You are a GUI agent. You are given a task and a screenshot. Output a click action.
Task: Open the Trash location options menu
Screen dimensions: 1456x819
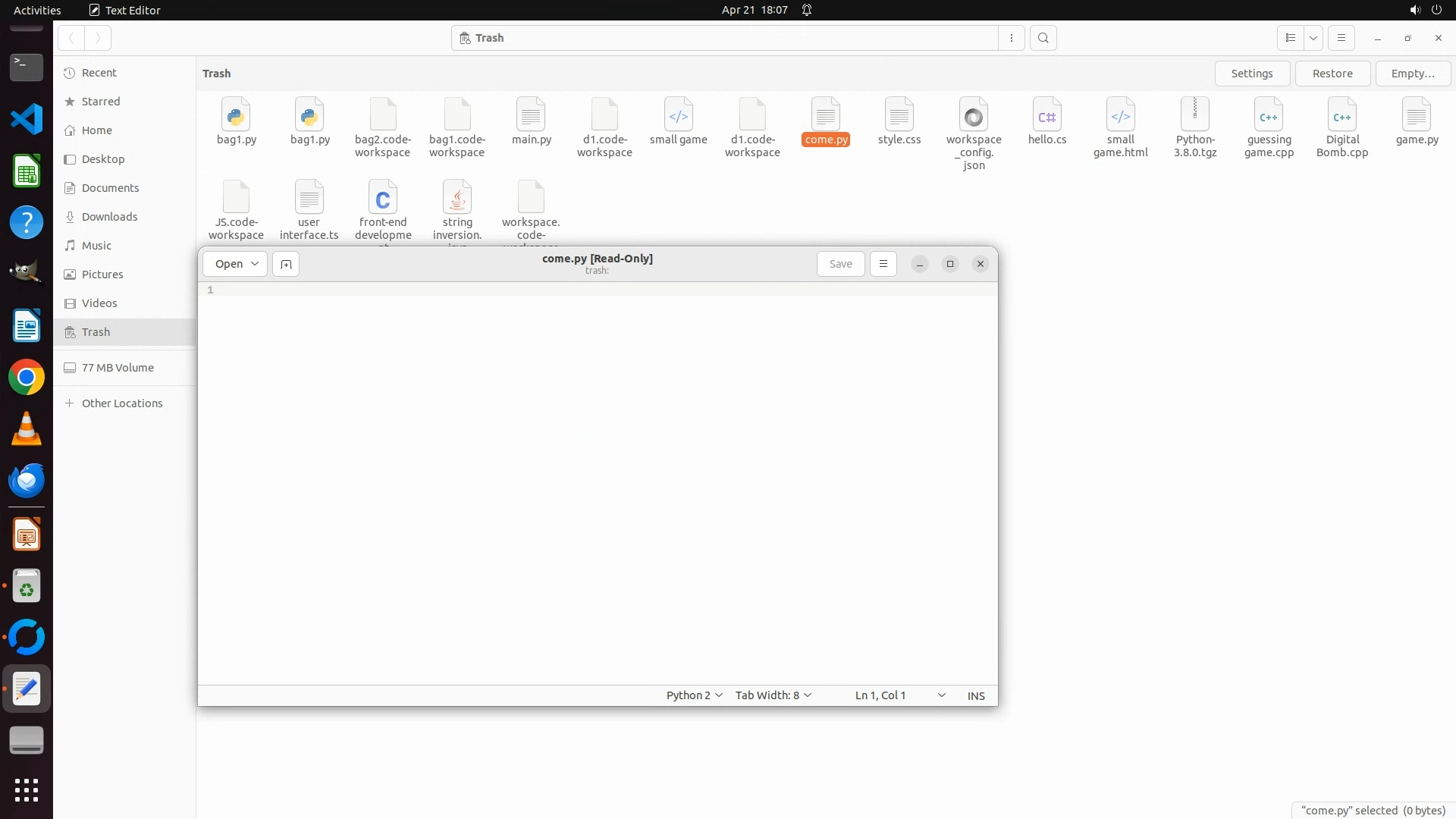click(x=1012, y=38)
